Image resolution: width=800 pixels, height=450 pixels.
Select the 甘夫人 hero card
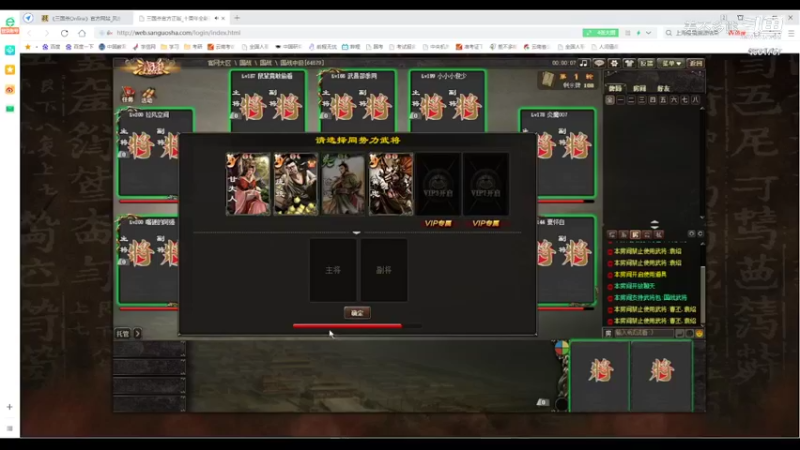coord(248,184)
